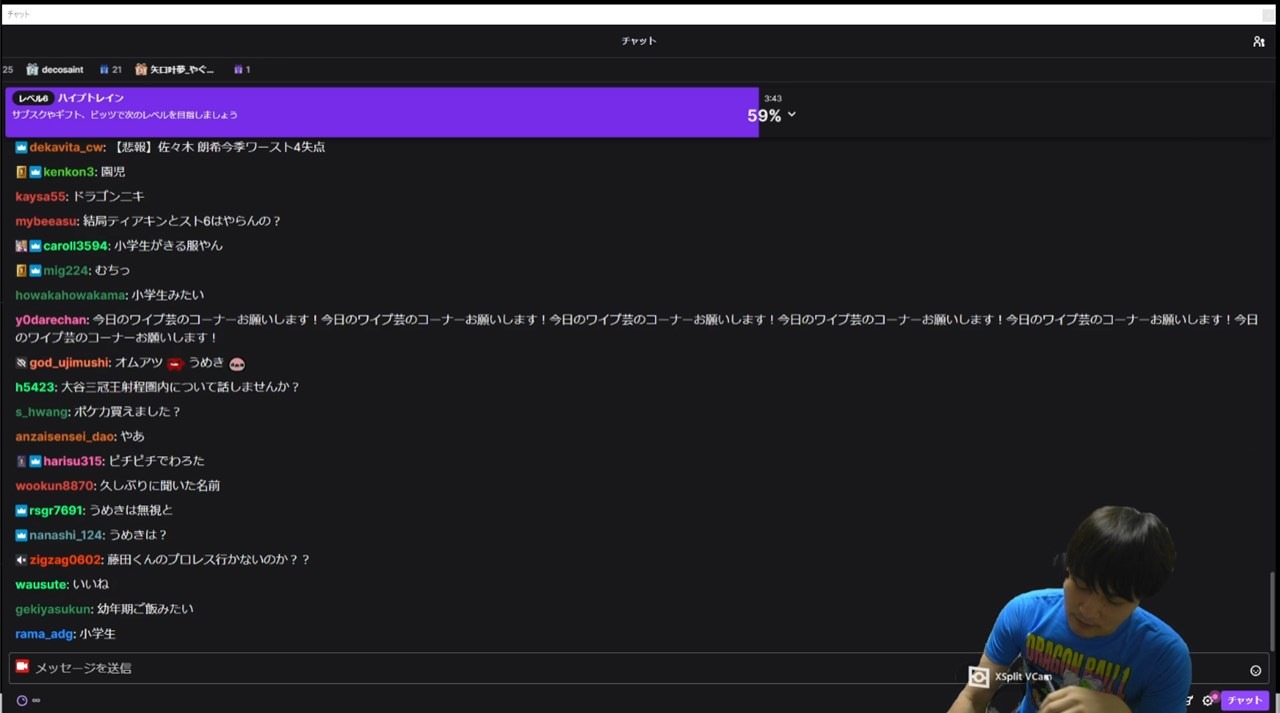
Task: Click the channel points balance icon
Action: [x=22, y=700]
